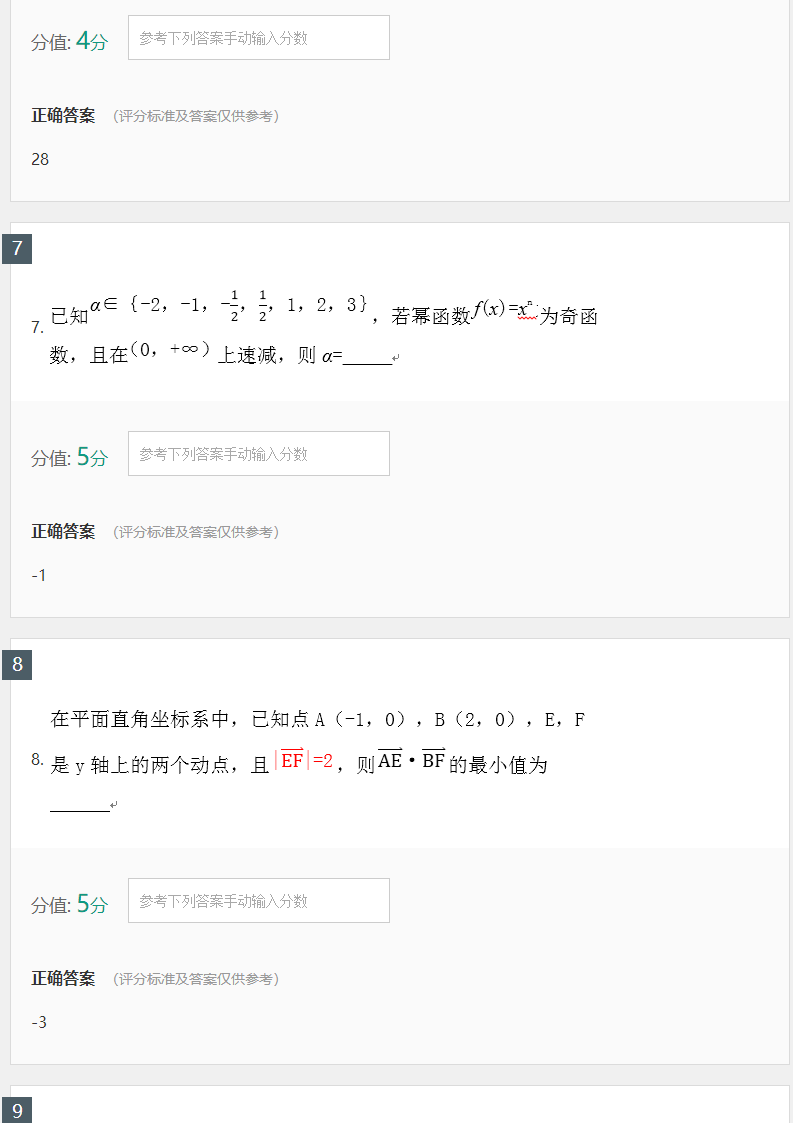
Task: Click the question number badge 9 at bottom
Action: coord(17,1110)
